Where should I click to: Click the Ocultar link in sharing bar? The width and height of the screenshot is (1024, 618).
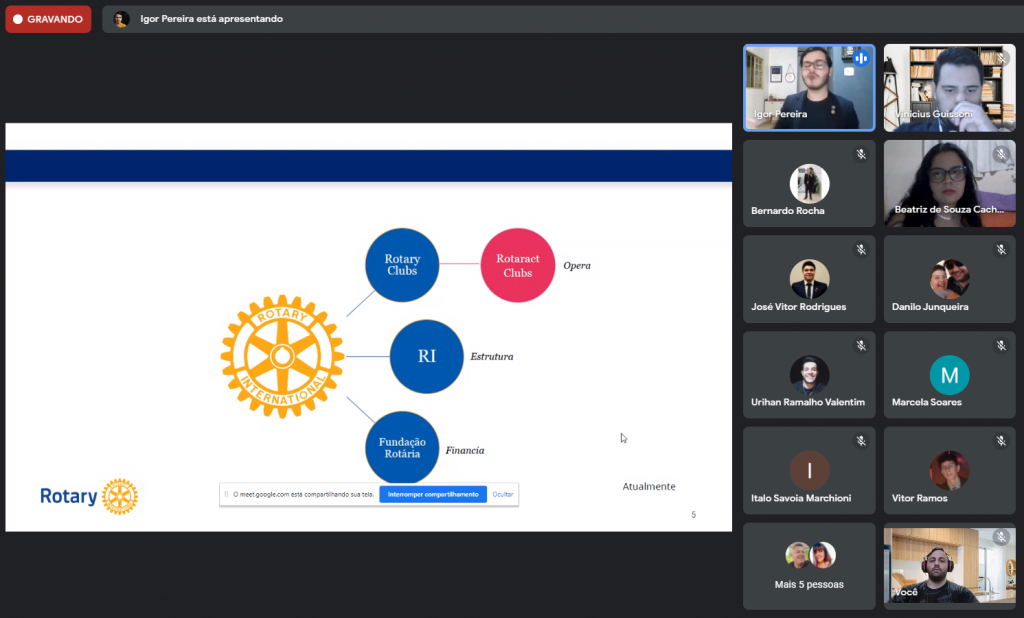(502, 494)
